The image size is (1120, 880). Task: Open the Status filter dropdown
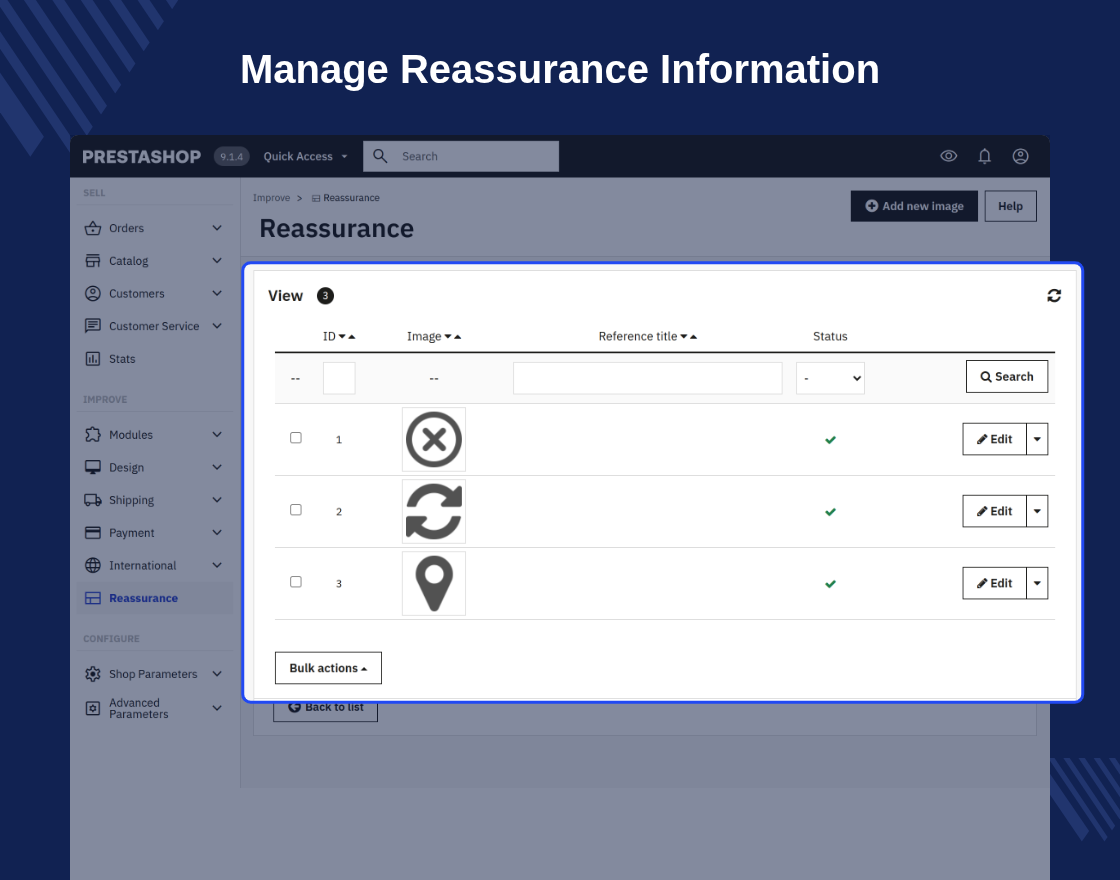[x=831, y=379]
